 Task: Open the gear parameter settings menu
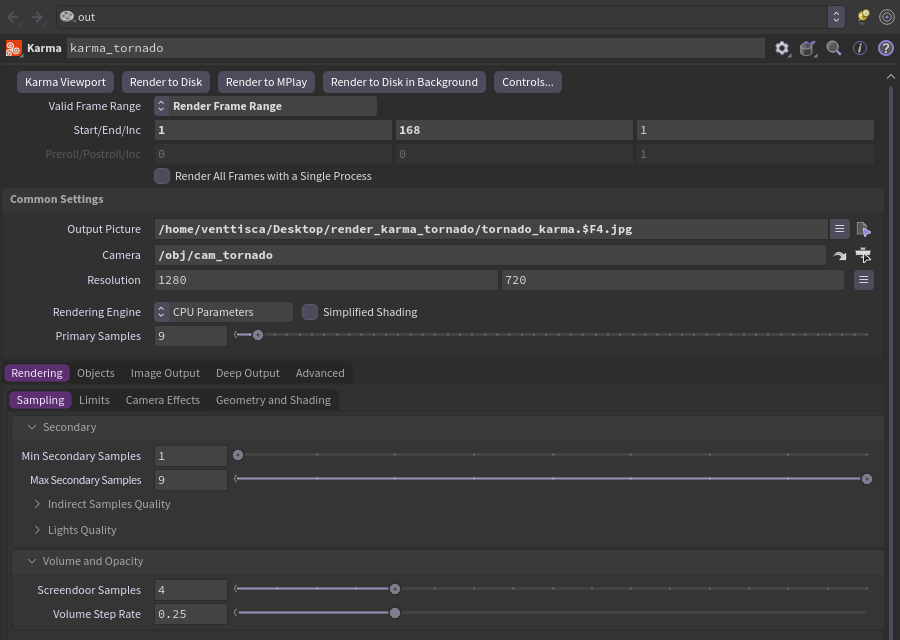pos(782,48)
